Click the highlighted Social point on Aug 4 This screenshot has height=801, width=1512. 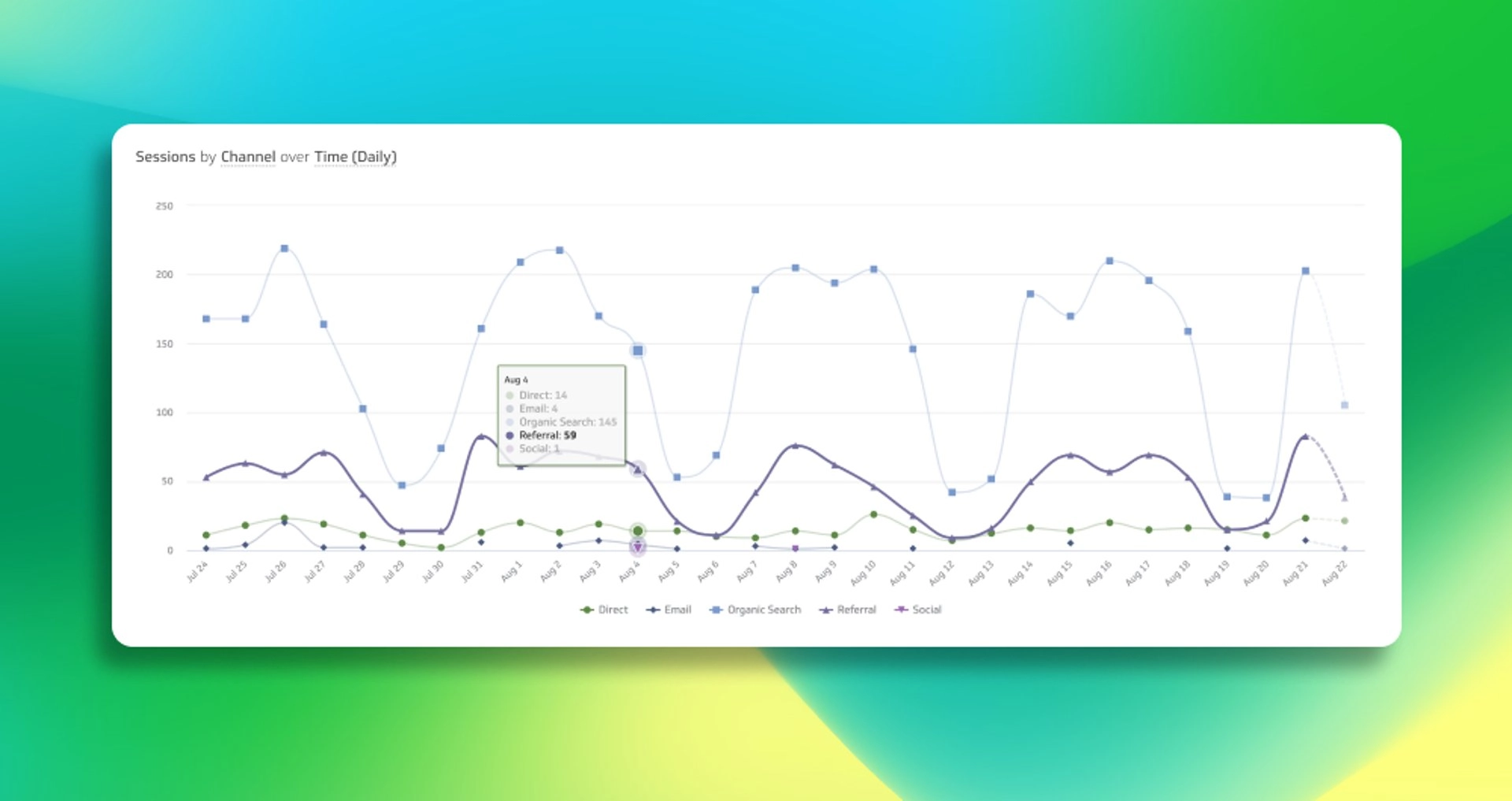point(638,547)
